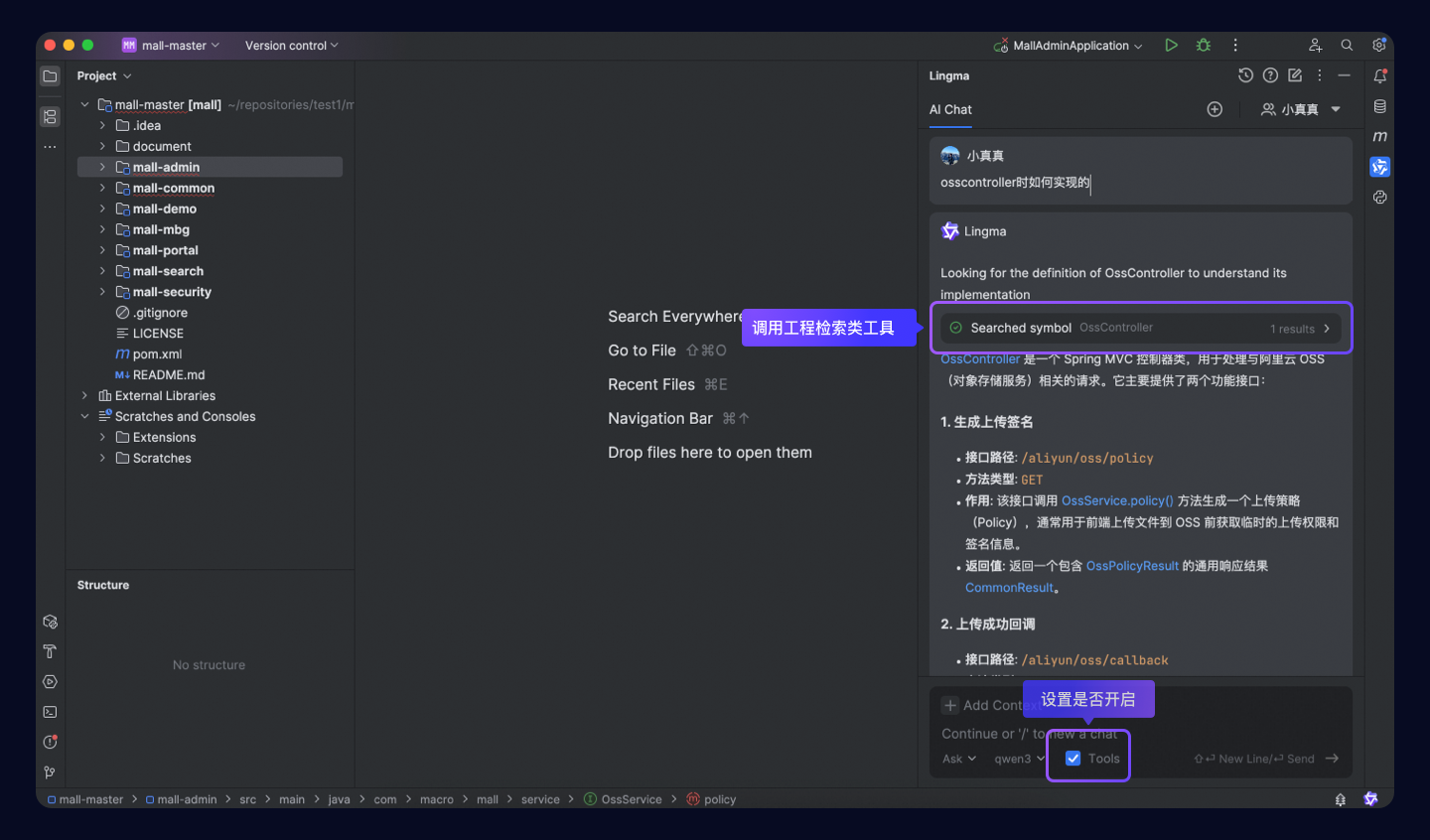
Task: Open the Notifications bell icon
Action: point(1380,75)
